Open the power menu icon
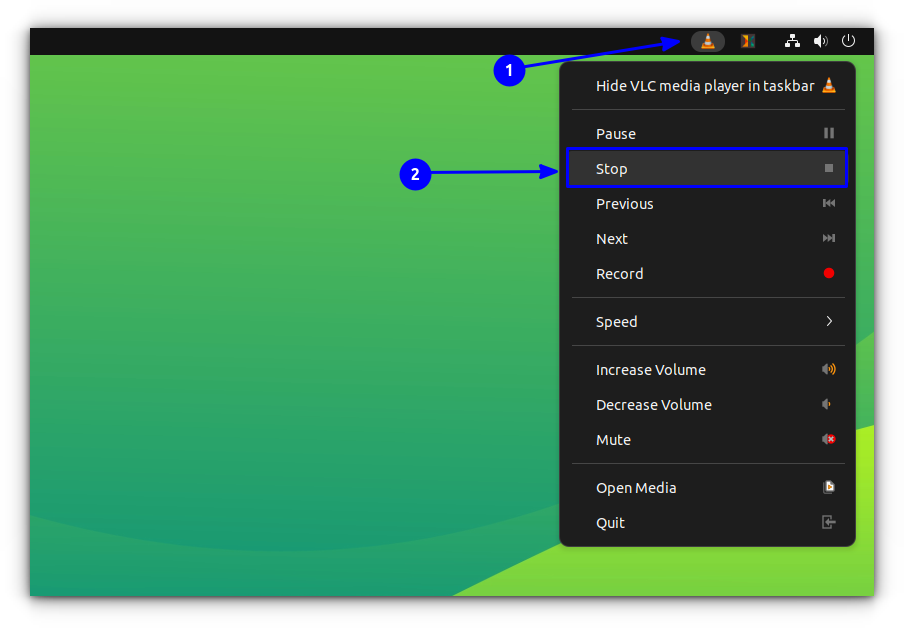 (848, 41)
